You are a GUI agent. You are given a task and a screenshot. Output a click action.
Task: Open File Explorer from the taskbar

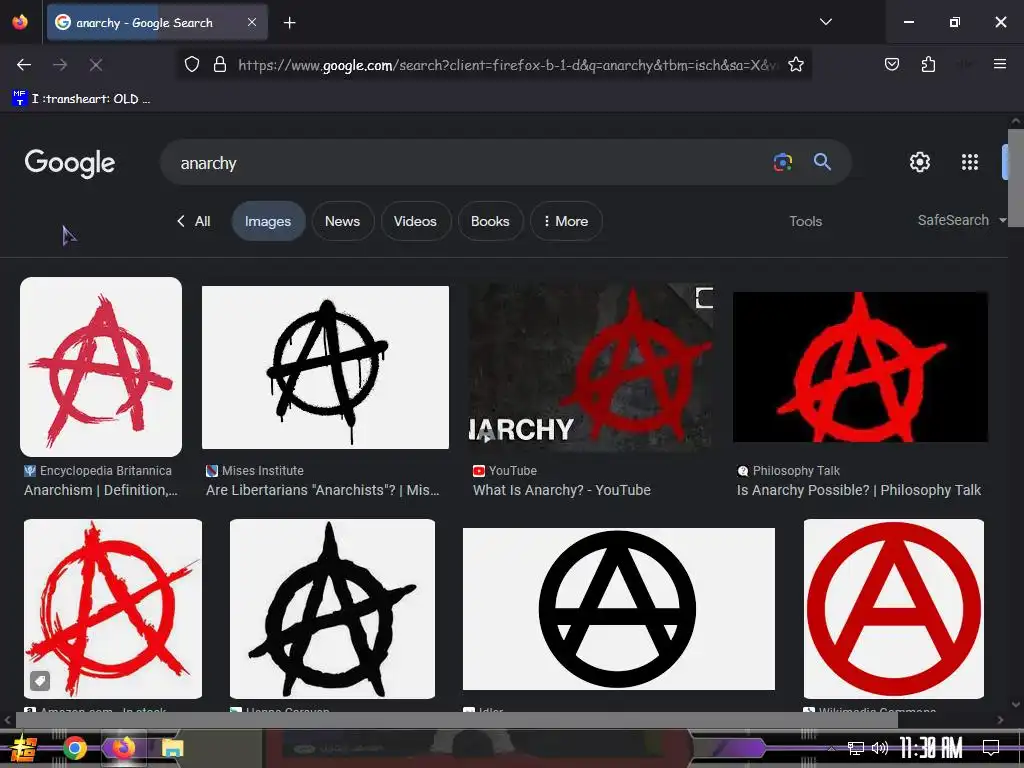tap(172, 748)
